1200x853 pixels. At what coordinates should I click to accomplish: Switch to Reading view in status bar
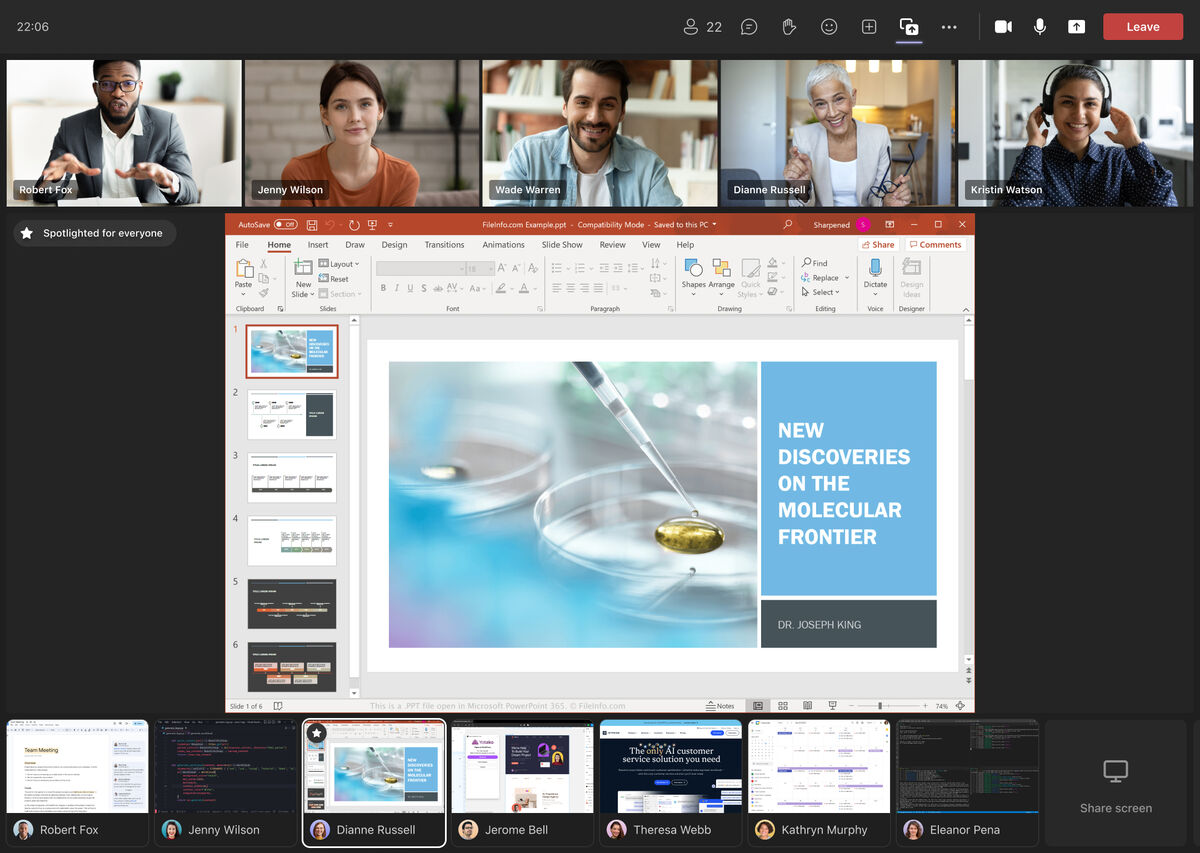coord(807,706)
